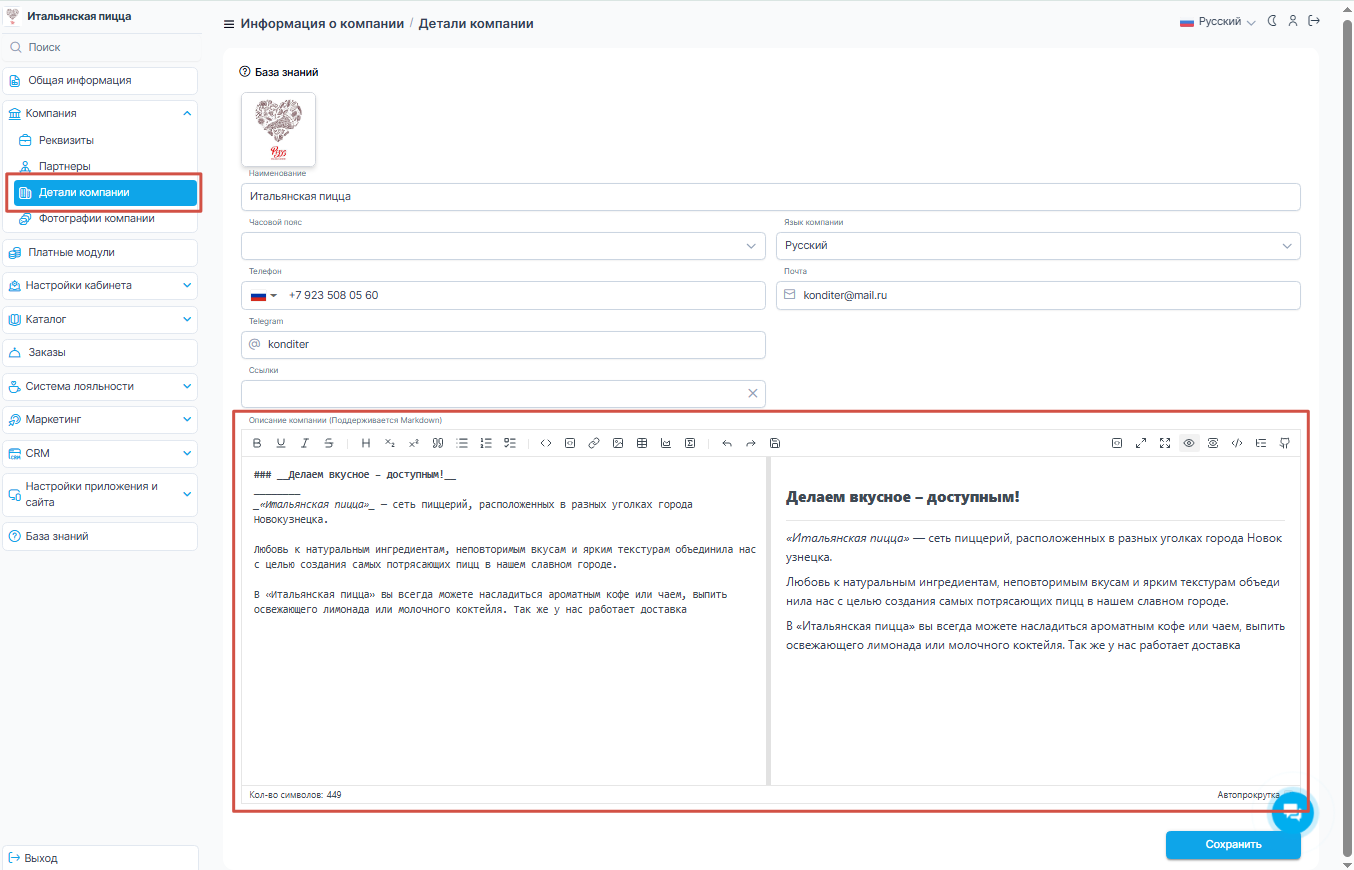Insert a task checklist in the editor
Screen dimensions: 1354x870
click(510, 443)
